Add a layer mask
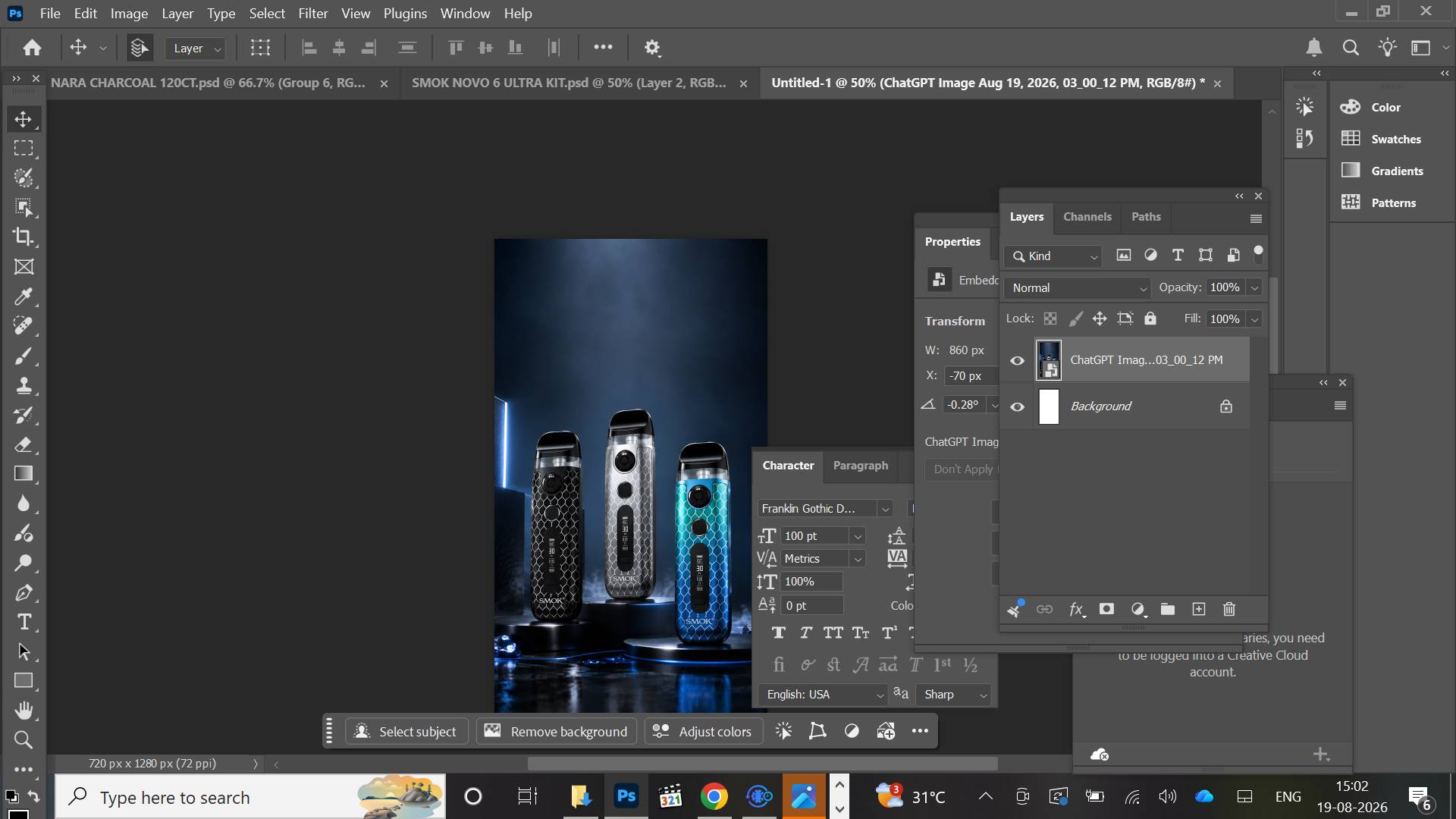The height and width of the screenshot is (819, 1456). click(1106, 609)
